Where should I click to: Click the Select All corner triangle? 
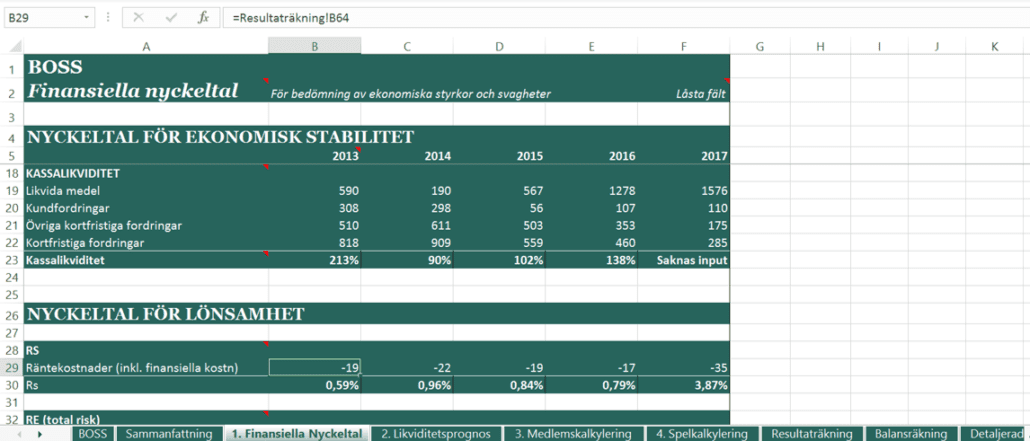tap(12, 46)
